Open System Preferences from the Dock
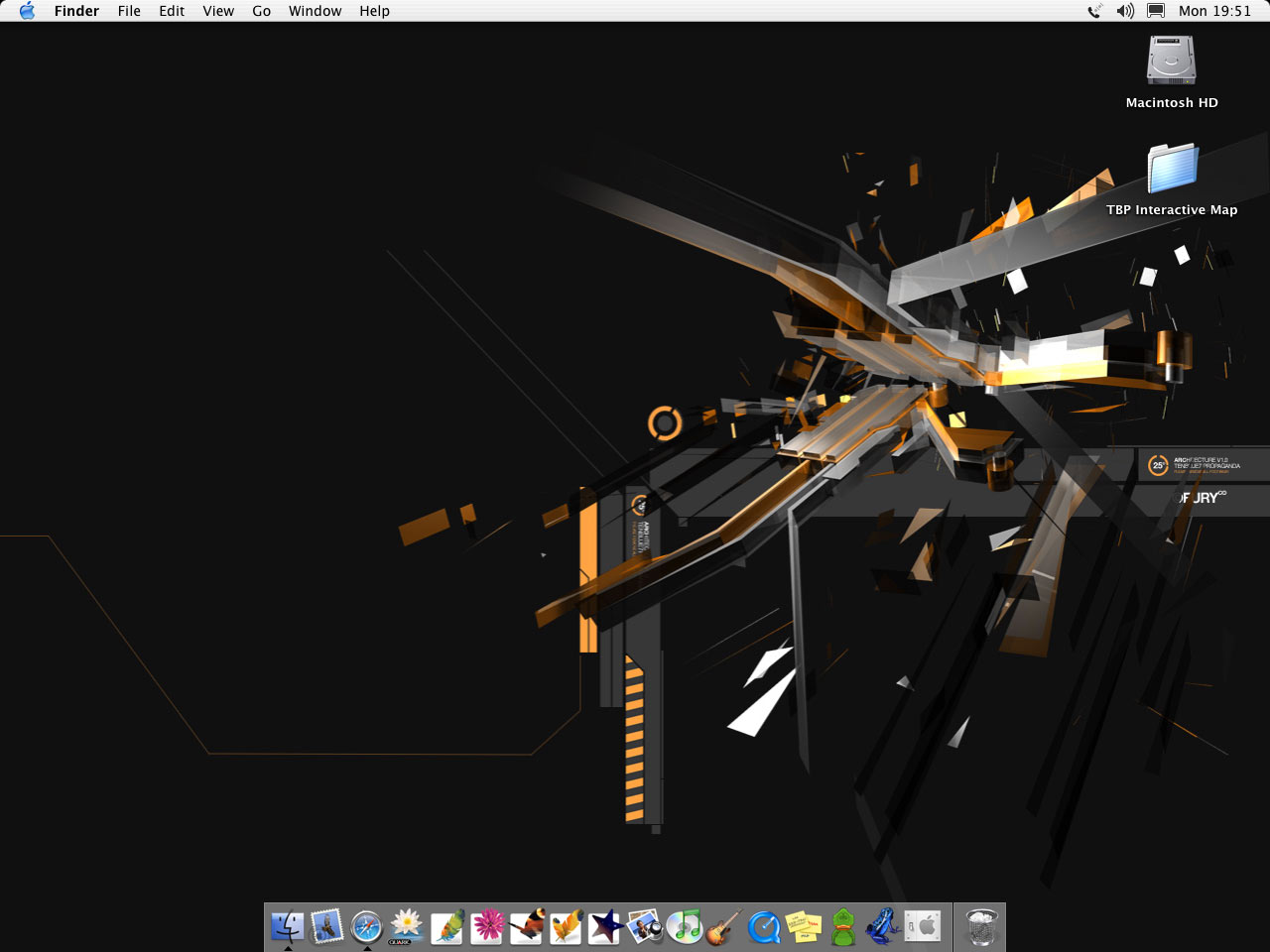Screen dimensions: 1270x952 923,927
